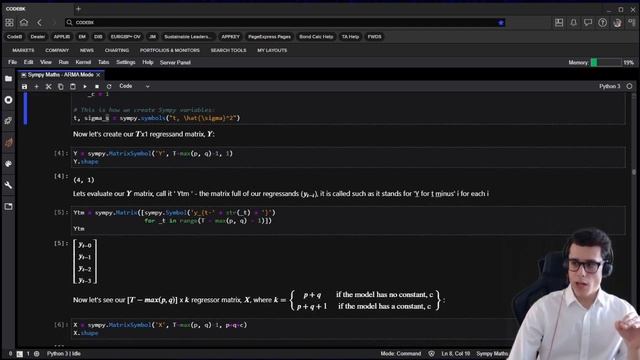640x360 pixels.
Task: Select the CHARTING navigation menu
Action: click(x=117, y=50)
